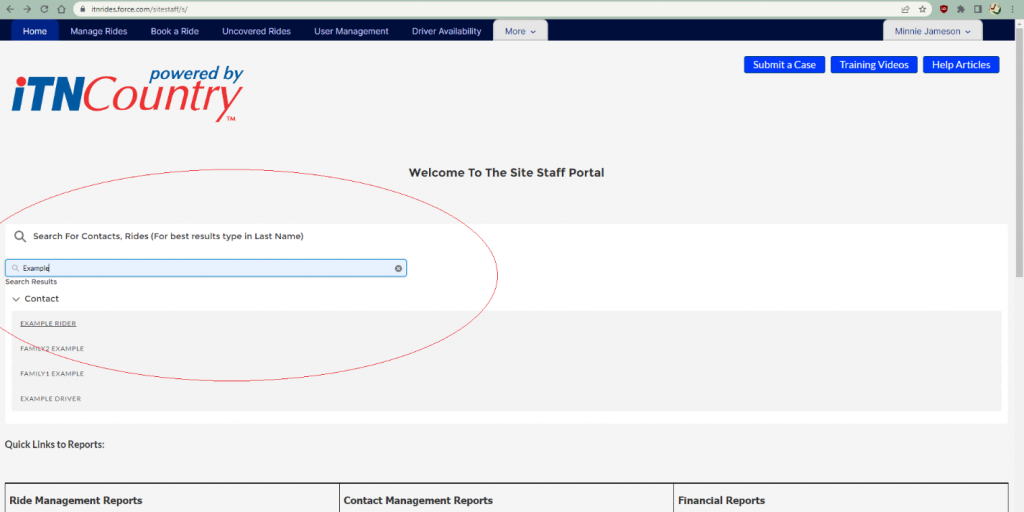The image size is (1024, 512).
Task: Toggle the browser side panel icon
Action: point(978,9)
